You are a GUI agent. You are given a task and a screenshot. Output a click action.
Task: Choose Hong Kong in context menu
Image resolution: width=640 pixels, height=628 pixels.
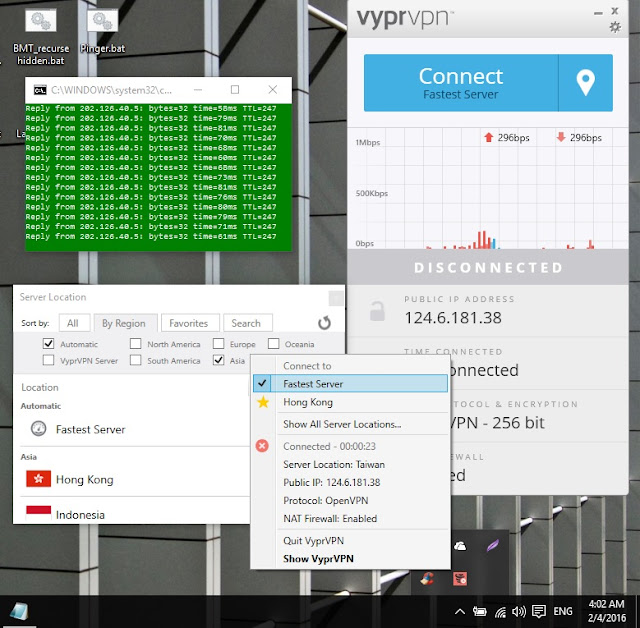point(350,402)
